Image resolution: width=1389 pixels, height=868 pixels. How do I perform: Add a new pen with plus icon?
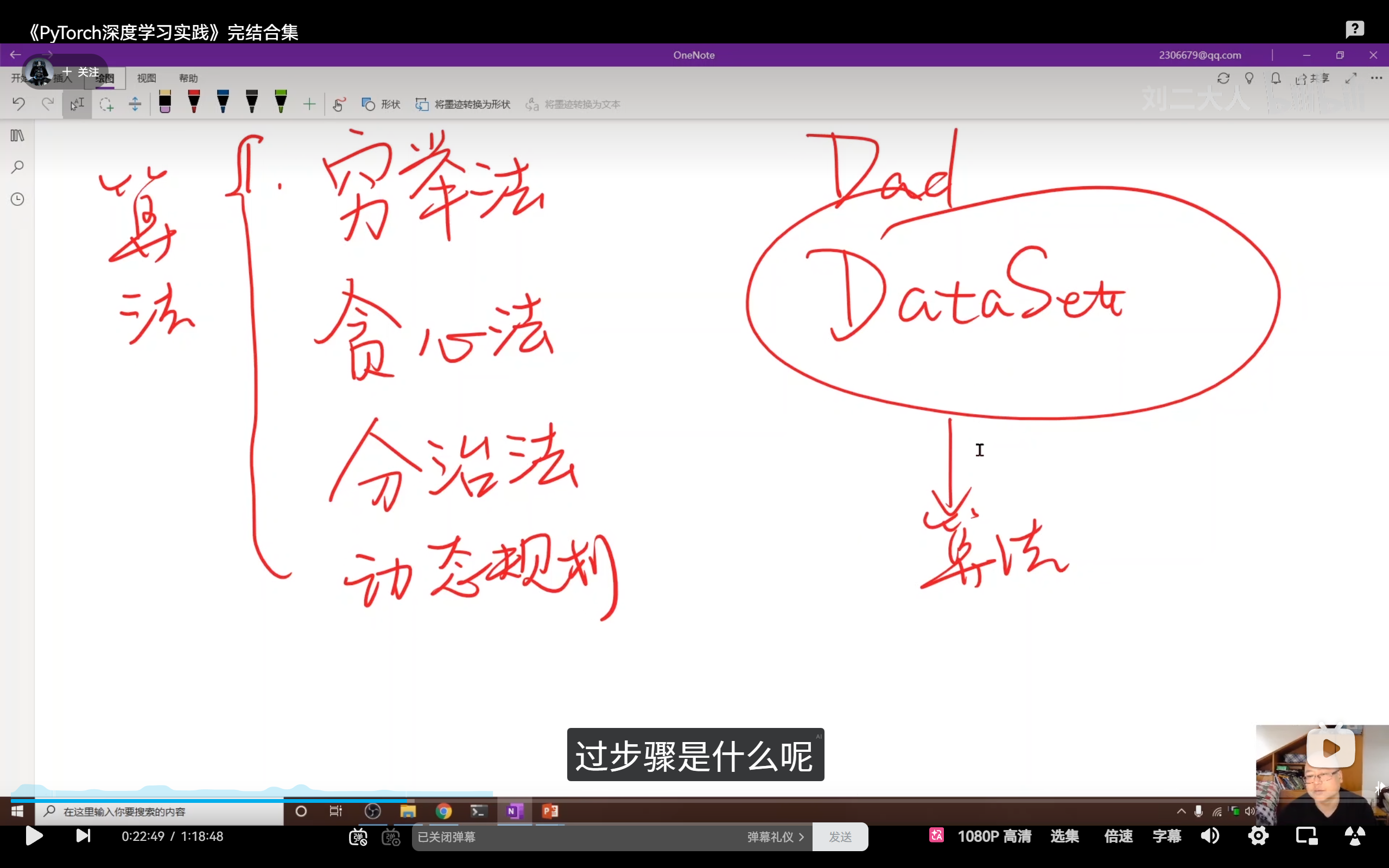click(309, 104)
